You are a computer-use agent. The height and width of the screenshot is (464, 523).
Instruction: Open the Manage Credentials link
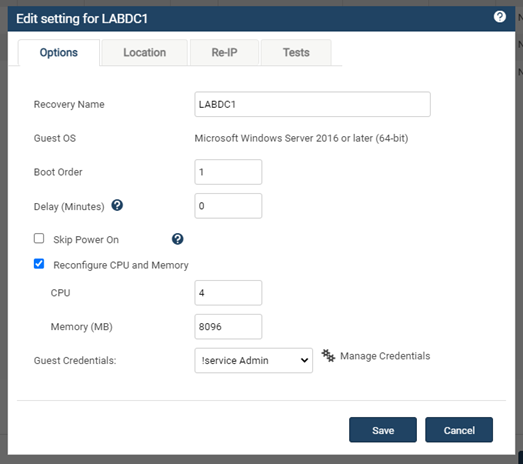click(x=385, y=356)
